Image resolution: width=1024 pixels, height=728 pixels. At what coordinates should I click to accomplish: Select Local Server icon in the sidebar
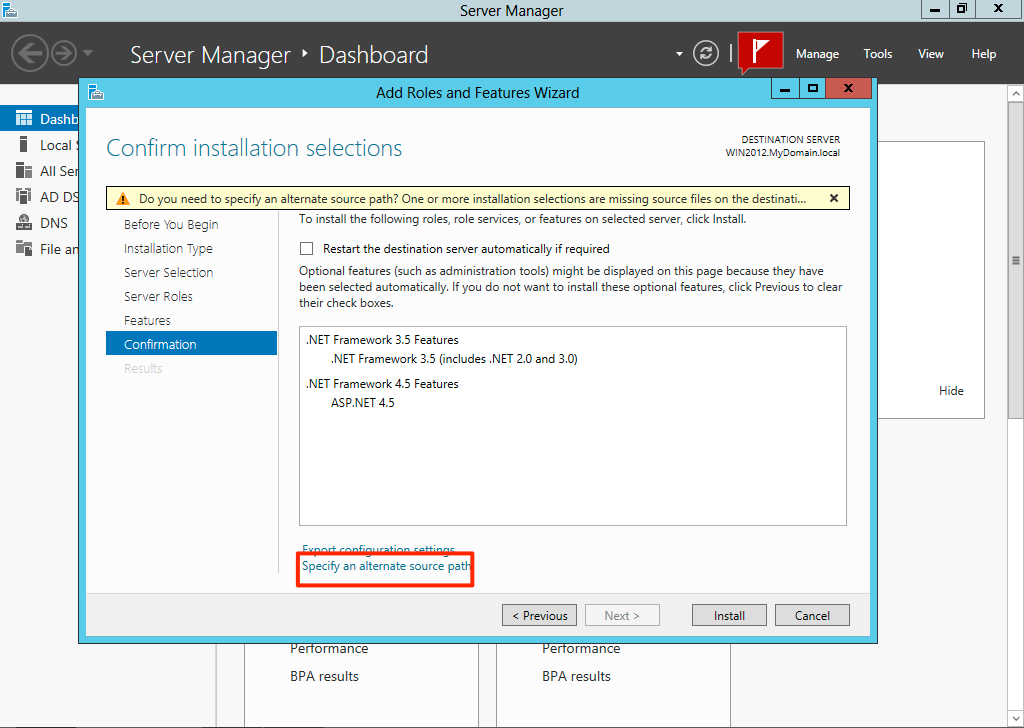24,144
